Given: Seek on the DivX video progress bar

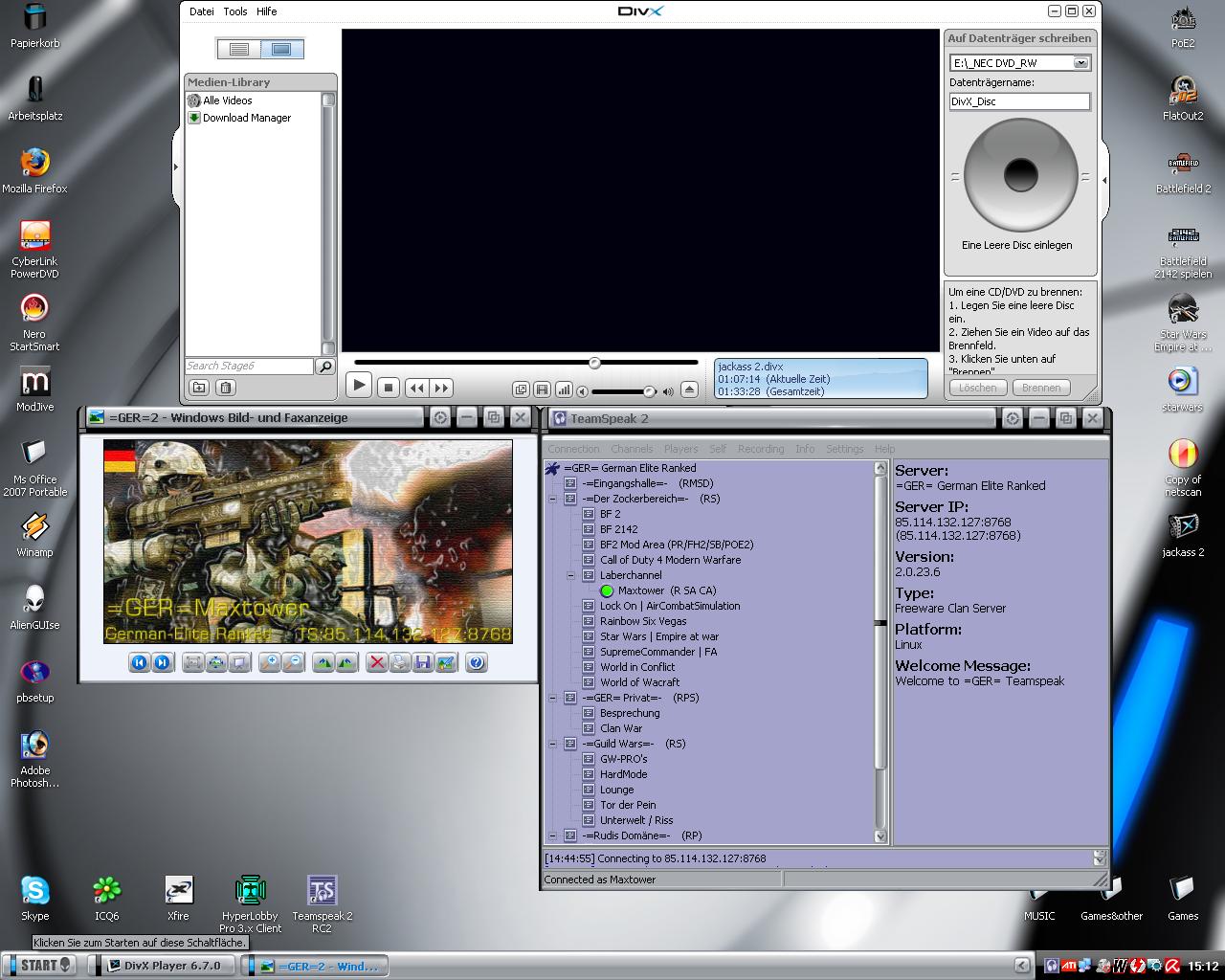Looking at the screenshot, I should click(526, 363).
